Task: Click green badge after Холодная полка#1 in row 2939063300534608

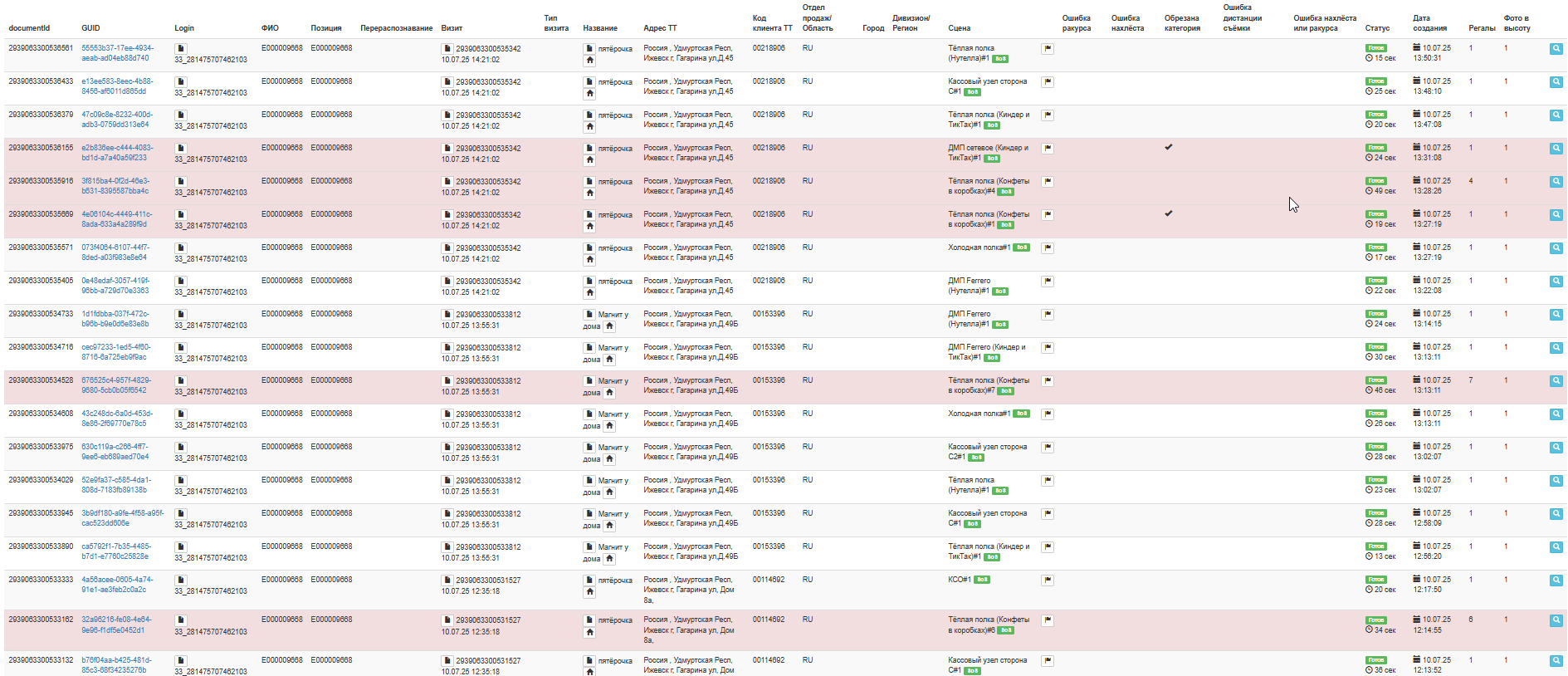Action: 1022,414
